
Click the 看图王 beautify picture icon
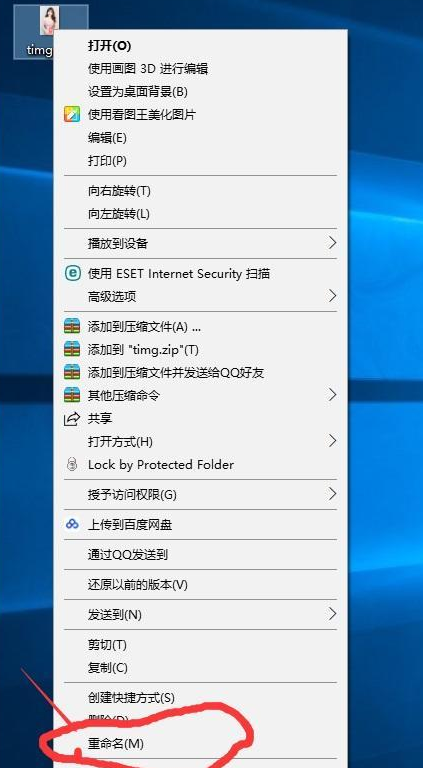(72, 115)
